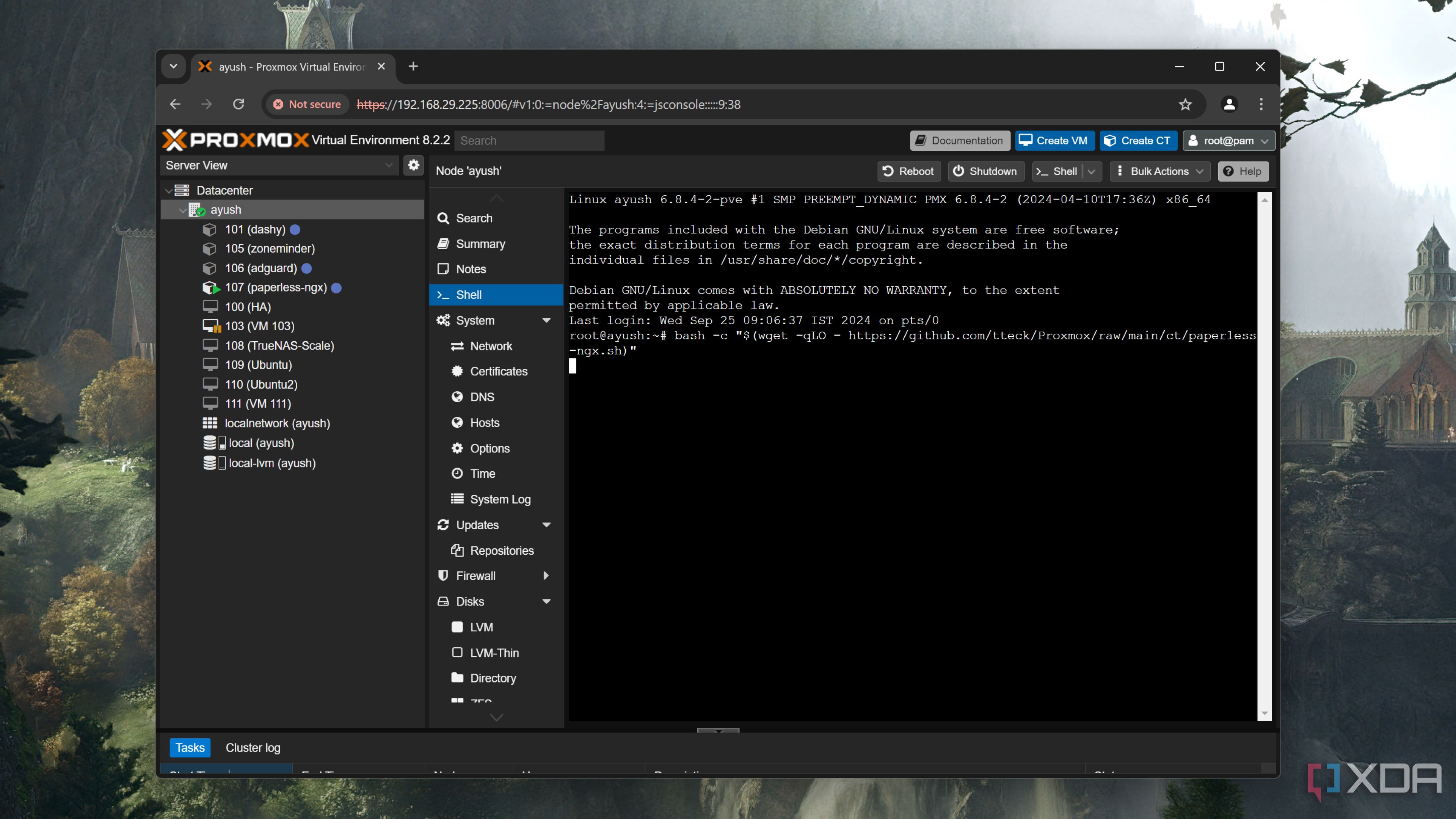Switch to the Tasks tab
The width and height of the screenshot is (1456, 819).
(190, 748)
